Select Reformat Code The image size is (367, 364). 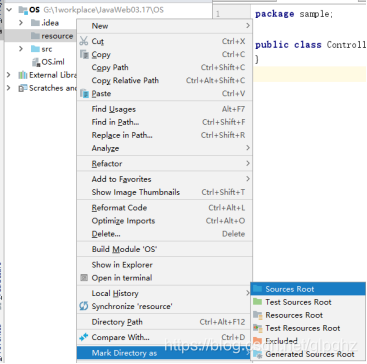pos(165,208)
